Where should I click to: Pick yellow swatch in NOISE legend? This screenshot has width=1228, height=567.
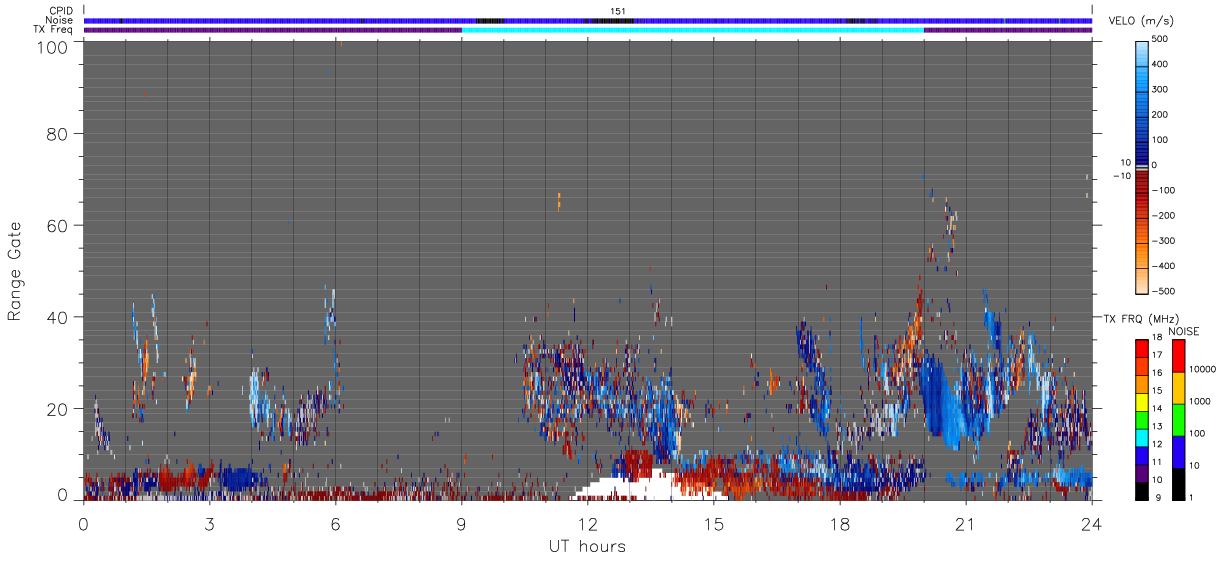(x=1177, y=387)
